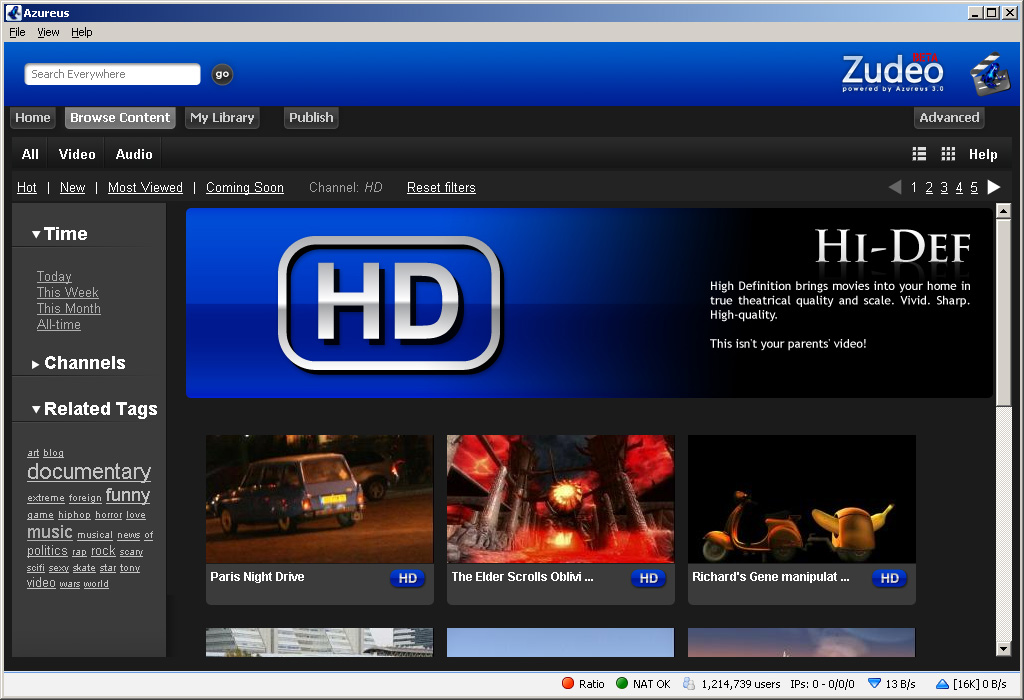
Task: Open The Elder Scrolls Oblivion thumbnail
Action: [560, 499]
